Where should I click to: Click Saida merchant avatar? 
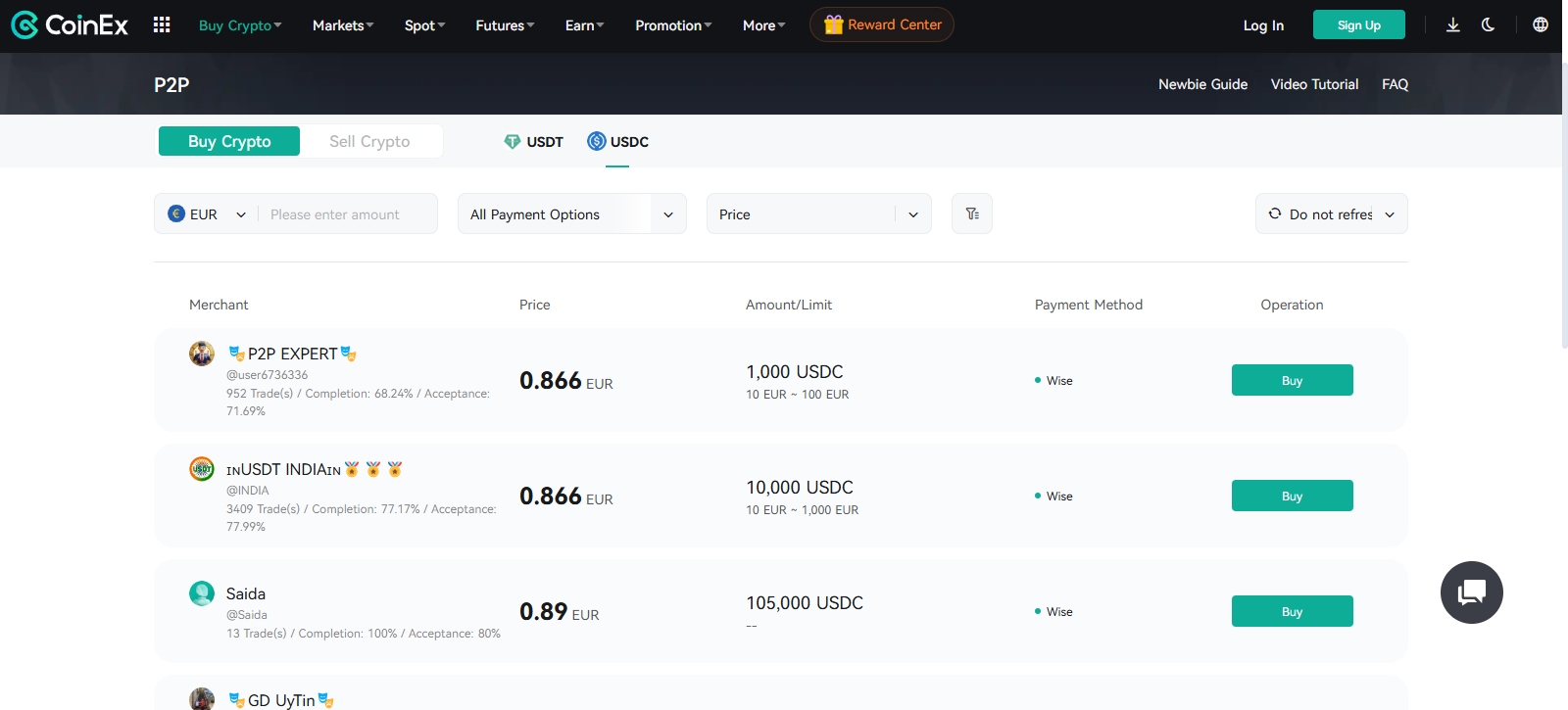(202, 593)
